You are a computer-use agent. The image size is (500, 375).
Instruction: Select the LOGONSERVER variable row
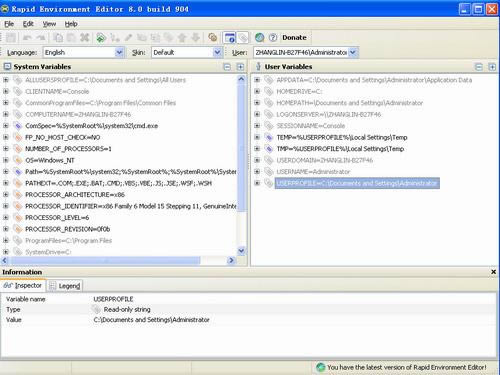click(329, 115)
